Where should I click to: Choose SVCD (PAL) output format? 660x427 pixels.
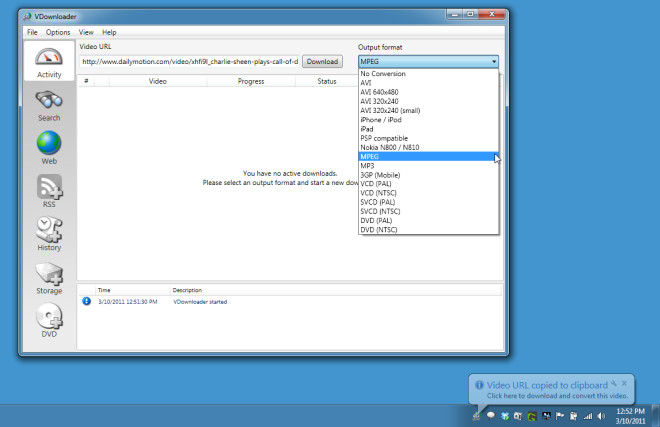tap(428, 203)
